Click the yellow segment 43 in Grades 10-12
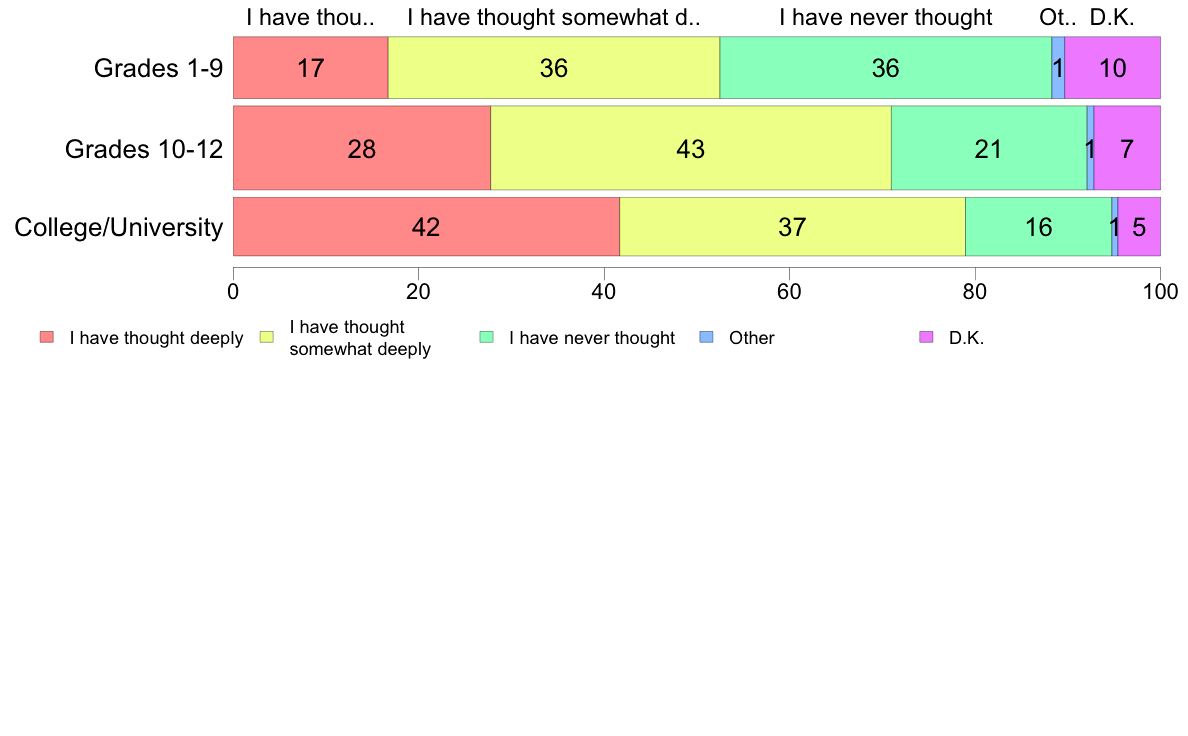This screenshot has width=1188, height=736. pos(691,148)
